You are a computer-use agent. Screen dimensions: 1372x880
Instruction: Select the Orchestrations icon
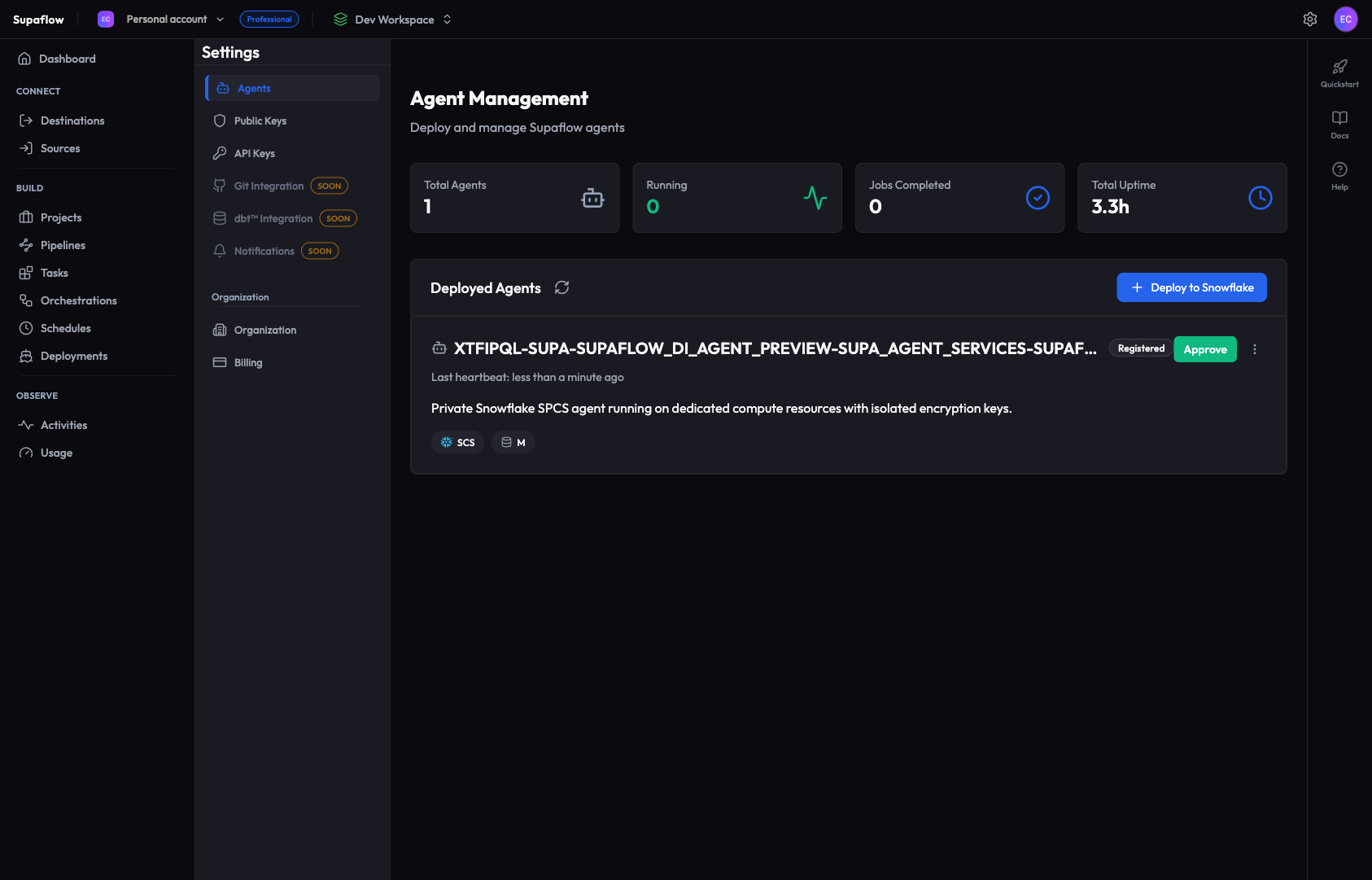[x=26, y=300]
